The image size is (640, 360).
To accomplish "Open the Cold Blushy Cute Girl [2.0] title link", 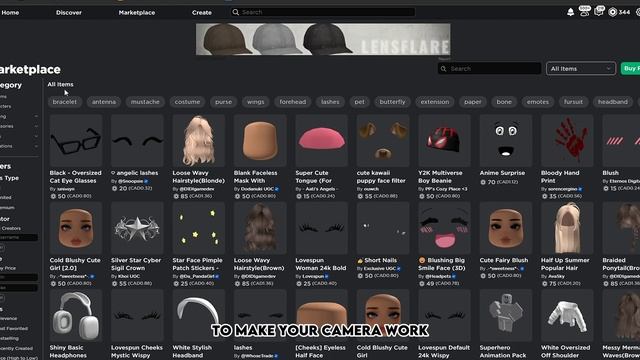I will tap(75, 264).
